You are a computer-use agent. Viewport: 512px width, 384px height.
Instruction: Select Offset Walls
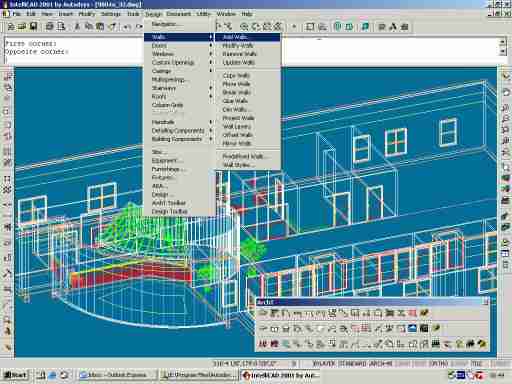[247, 135]
